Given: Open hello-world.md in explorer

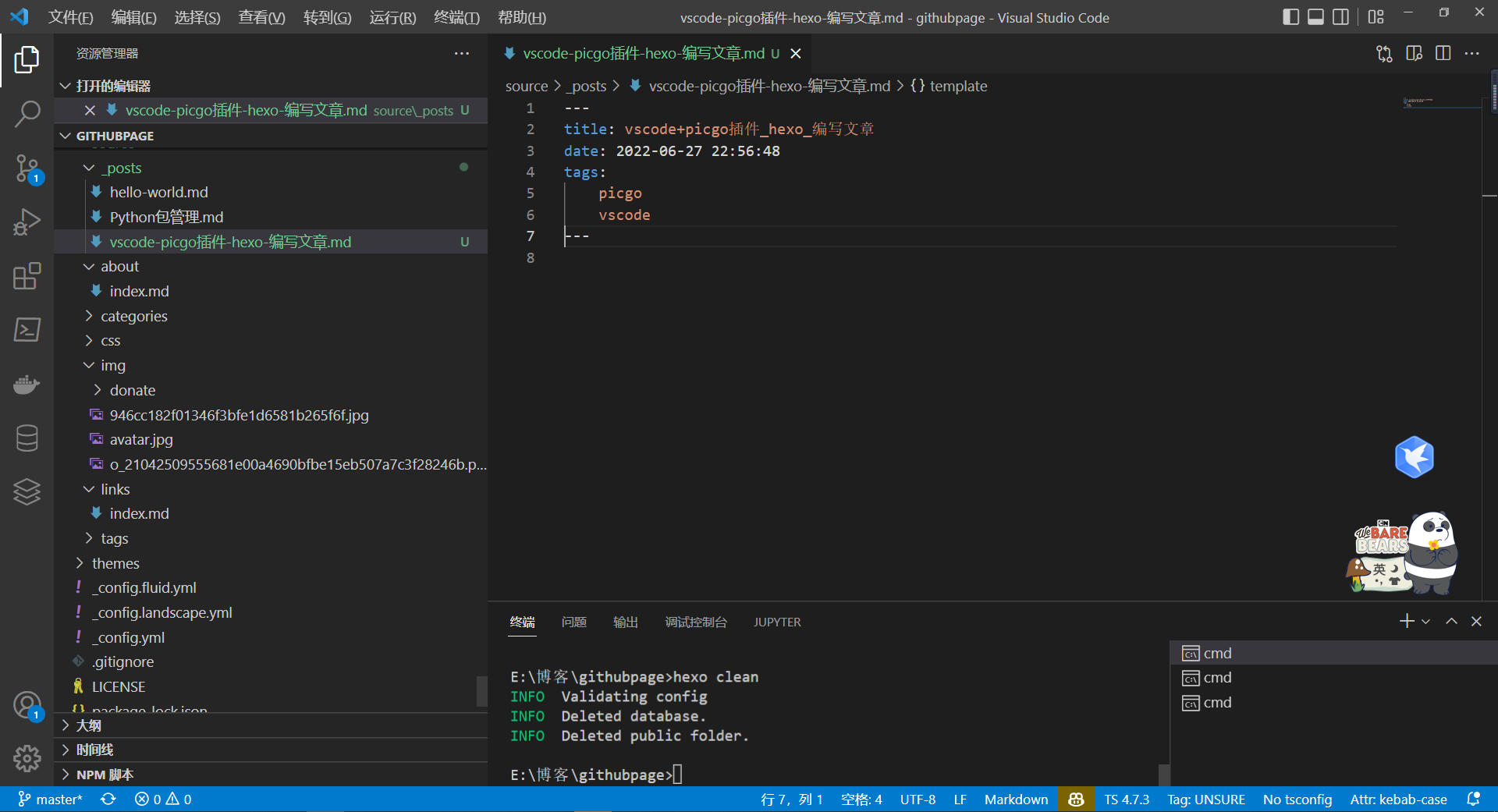Looking at the screenshot, I should point(271,192).
